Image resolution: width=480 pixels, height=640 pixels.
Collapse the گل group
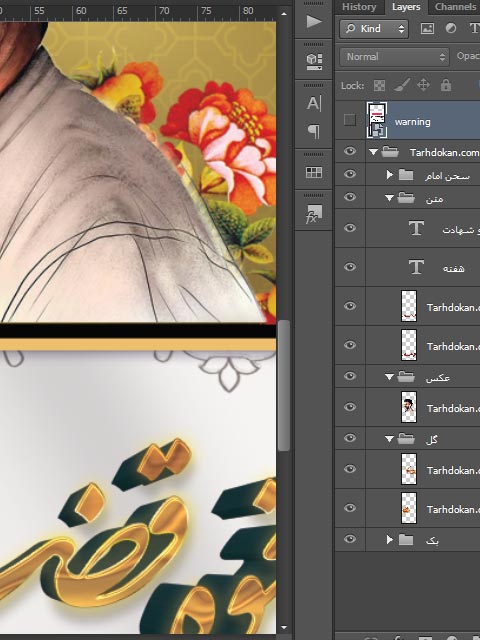pos(389,439)
